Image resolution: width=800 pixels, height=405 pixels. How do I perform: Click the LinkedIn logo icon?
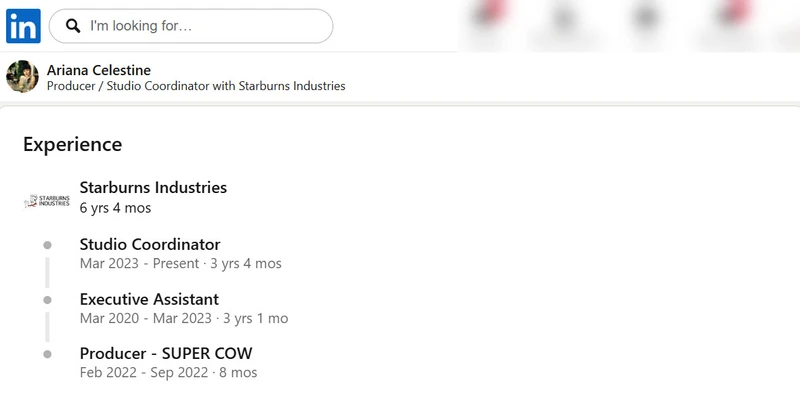[x=23, y=26]
